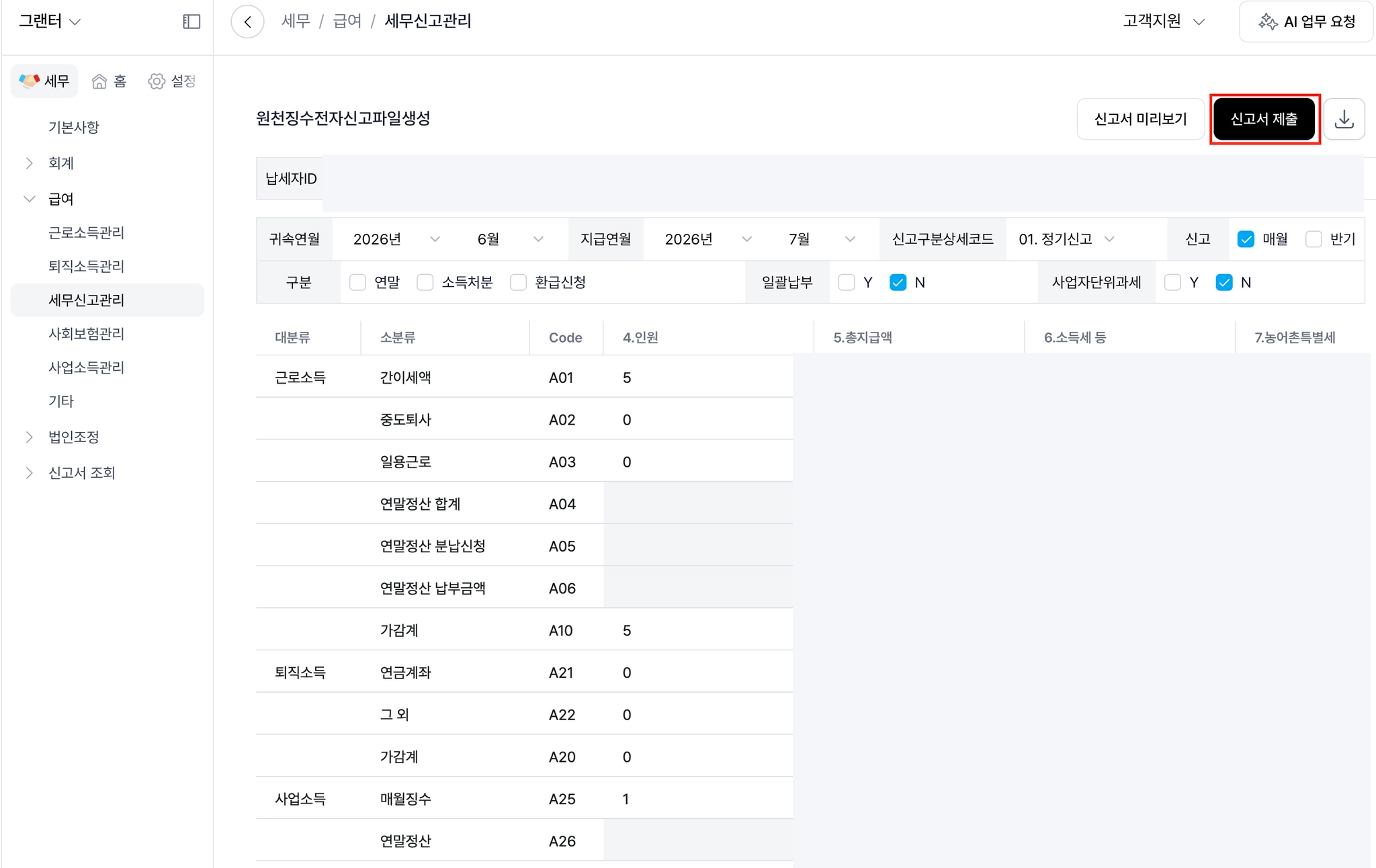Check 사업자단위과세 Y checkbox
This screenshot has height=868, width=1376.
pos(1172,282)
